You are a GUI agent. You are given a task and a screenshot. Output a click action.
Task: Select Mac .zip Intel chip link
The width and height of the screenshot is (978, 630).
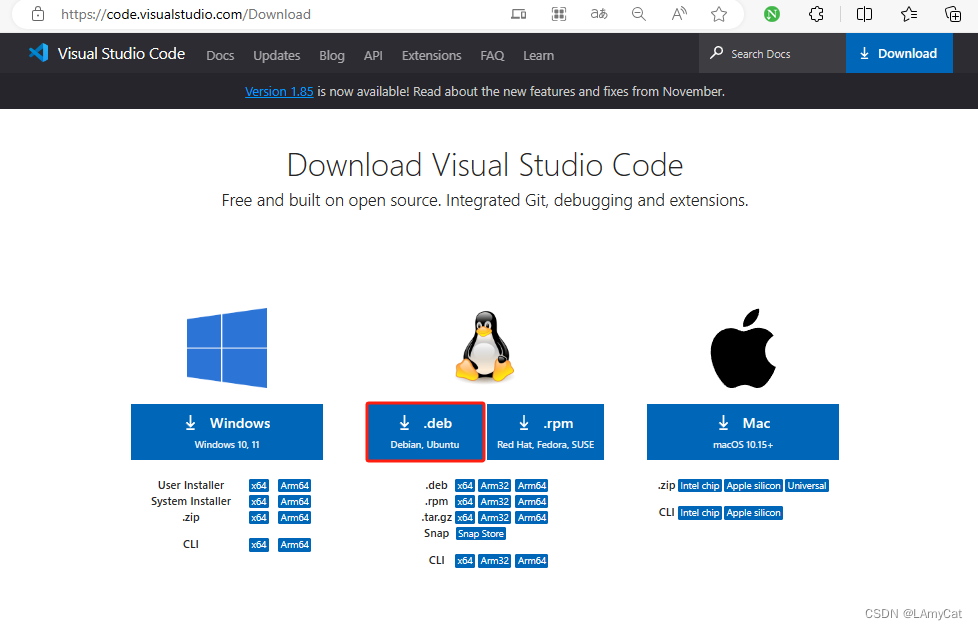click(x=699, y=485)
